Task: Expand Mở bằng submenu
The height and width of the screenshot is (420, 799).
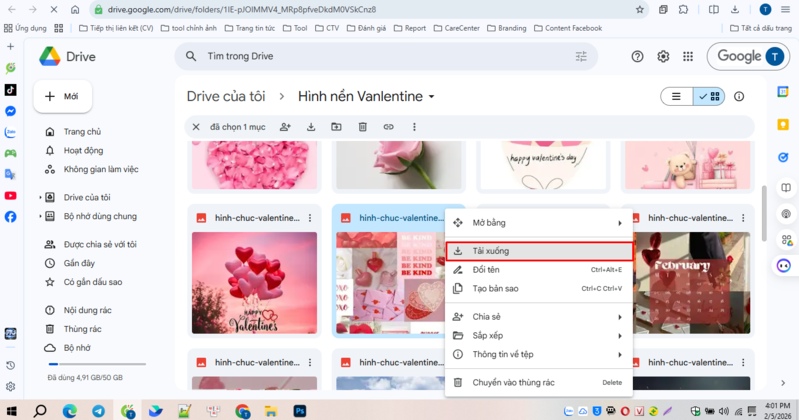Action: 539,223
